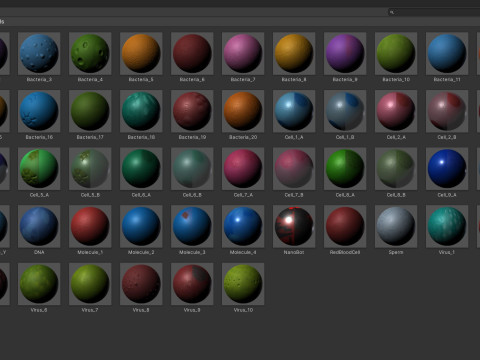
Task: Click the Cell_7_B material thumbnail
Action: click(294, 169)
